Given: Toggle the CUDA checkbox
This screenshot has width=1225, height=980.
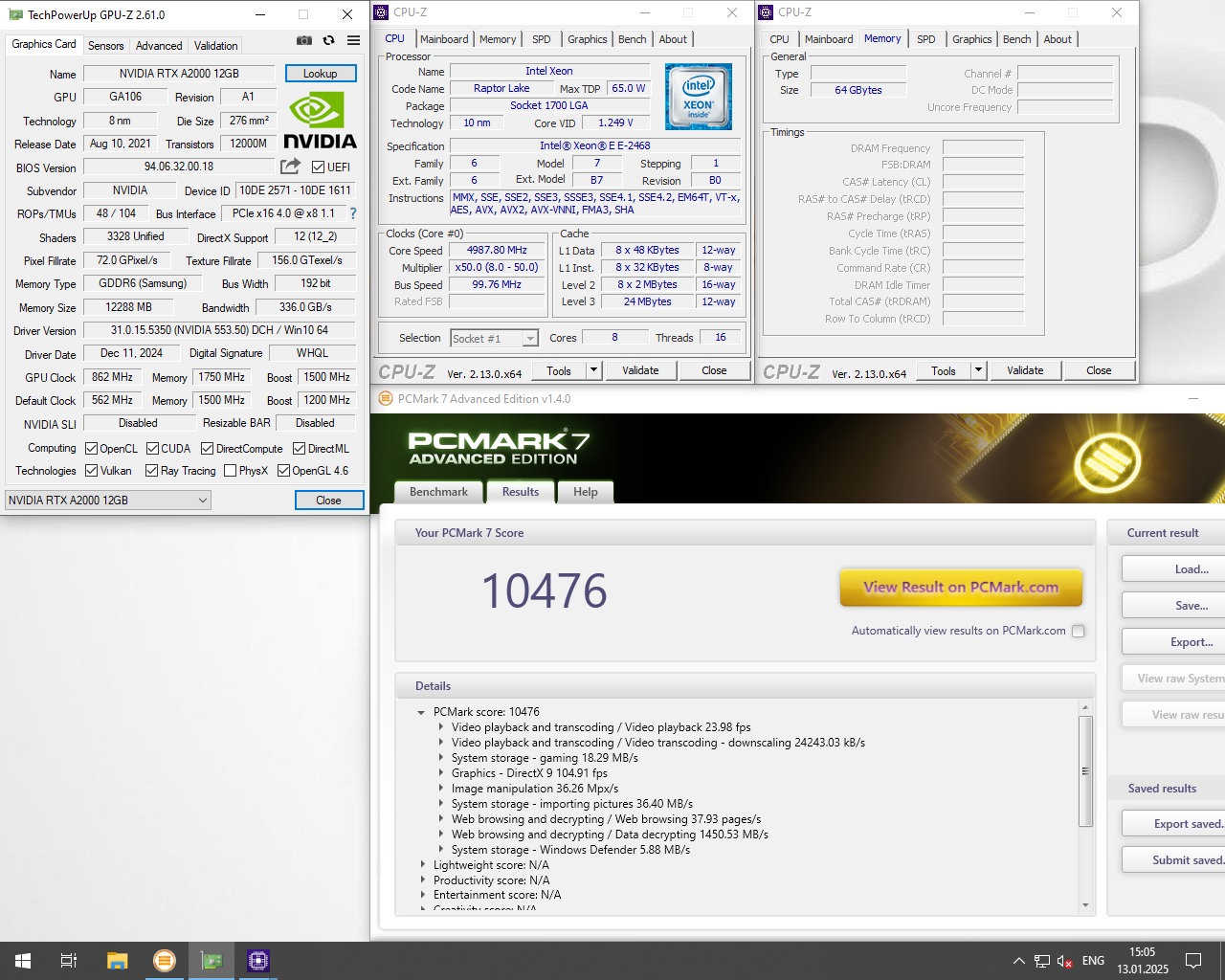Looking at the screenshot, I should tap(152, 448).
